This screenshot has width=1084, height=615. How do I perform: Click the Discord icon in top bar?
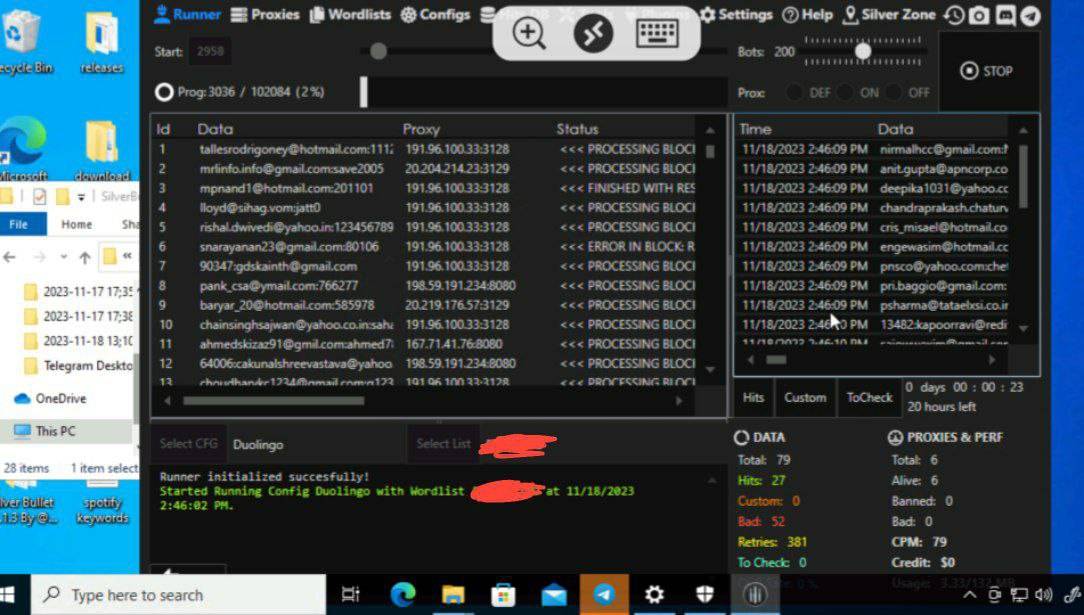tap(1005, 15)
